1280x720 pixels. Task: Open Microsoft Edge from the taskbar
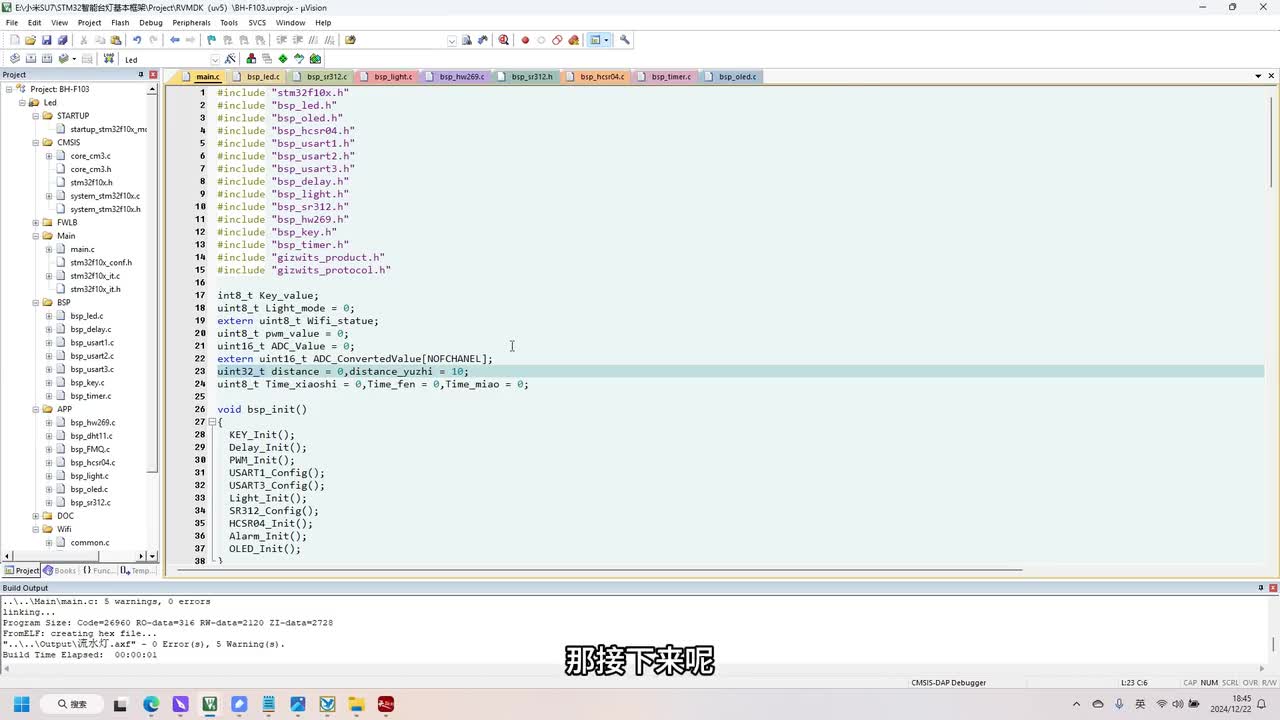151,704
